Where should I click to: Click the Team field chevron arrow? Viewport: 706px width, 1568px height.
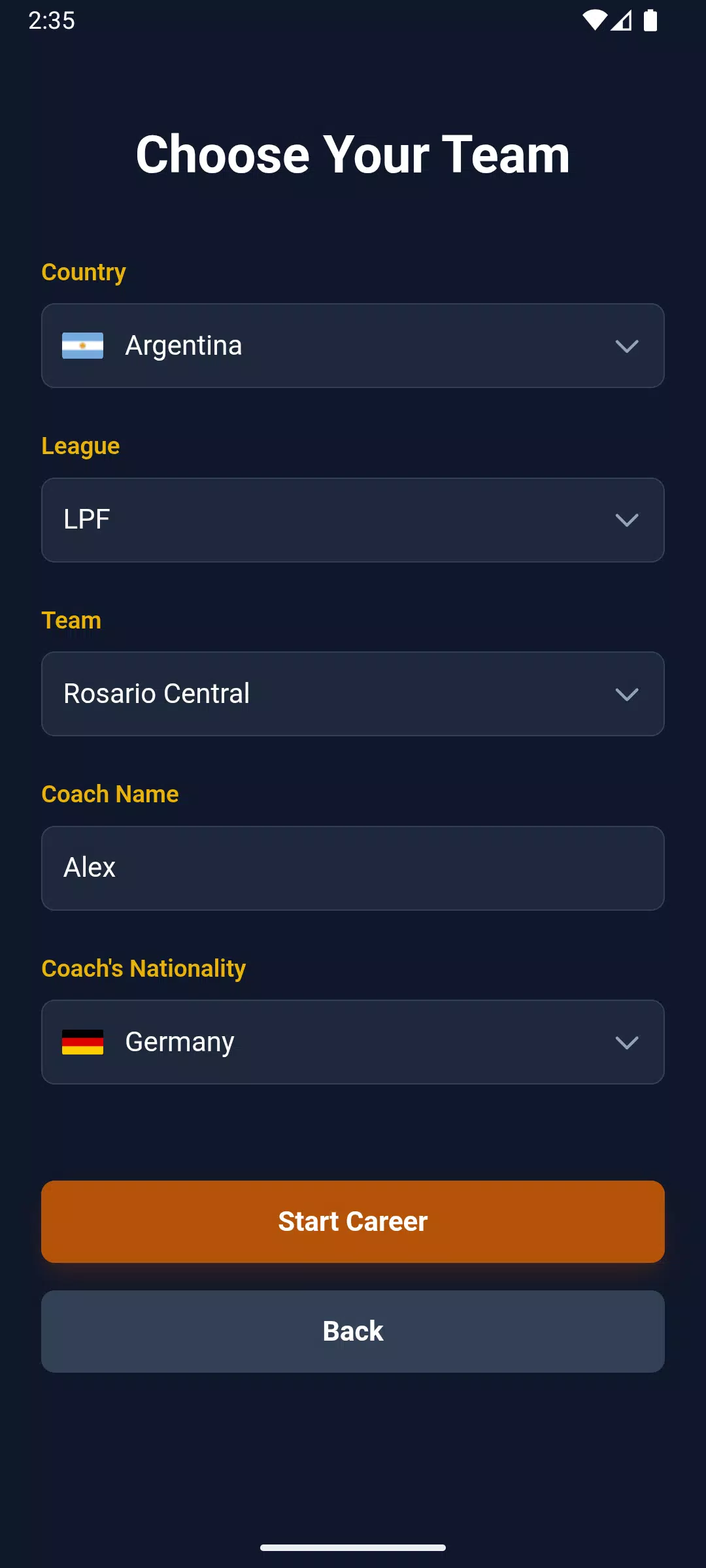tap(627, 694)
